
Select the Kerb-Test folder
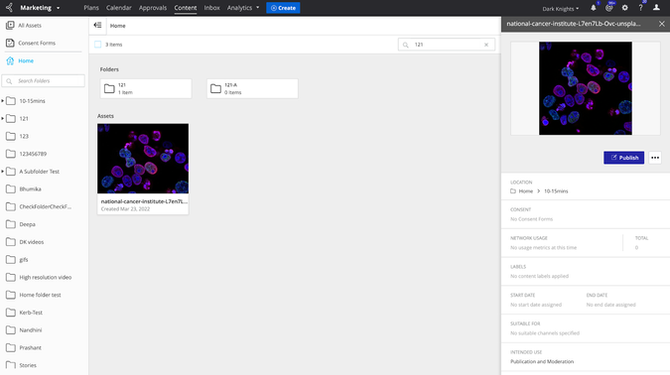coord(31,313)
